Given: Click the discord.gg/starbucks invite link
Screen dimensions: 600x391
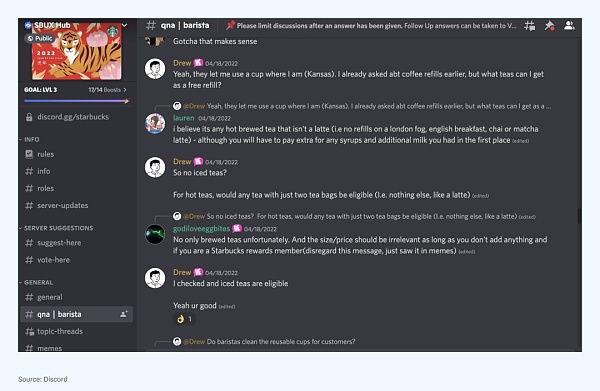Looking at the screenshot, I should (73, 117).
